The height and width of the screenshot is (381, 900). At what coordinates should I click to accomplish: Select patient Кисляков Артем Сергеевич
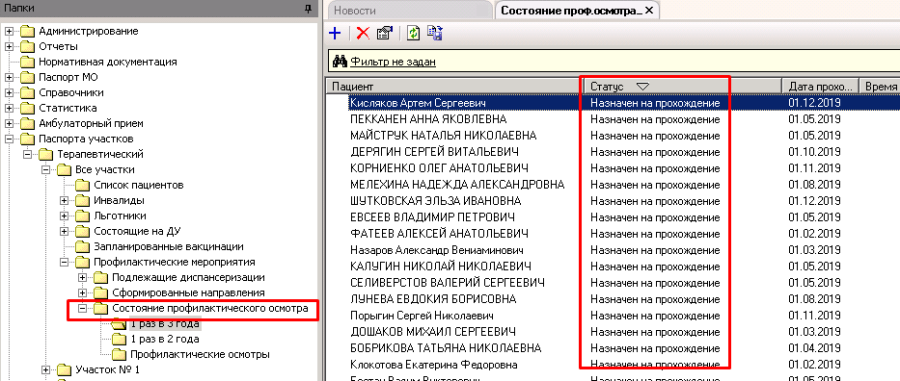click(418, 103)
